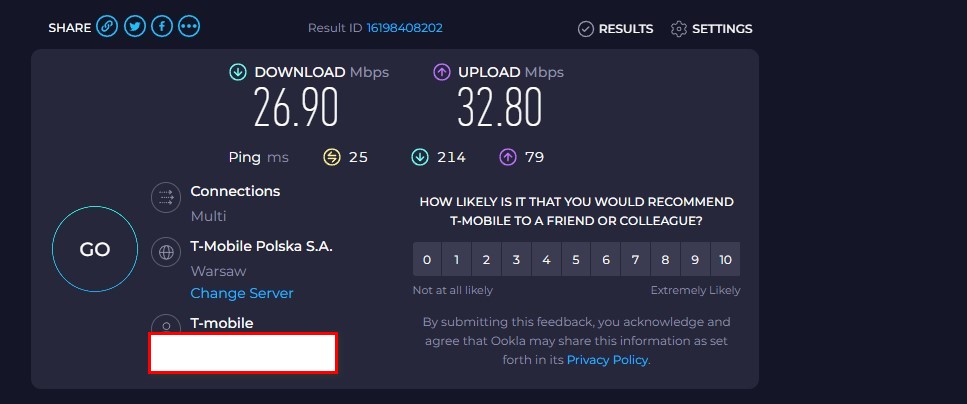Click the Change Server link

242,293
